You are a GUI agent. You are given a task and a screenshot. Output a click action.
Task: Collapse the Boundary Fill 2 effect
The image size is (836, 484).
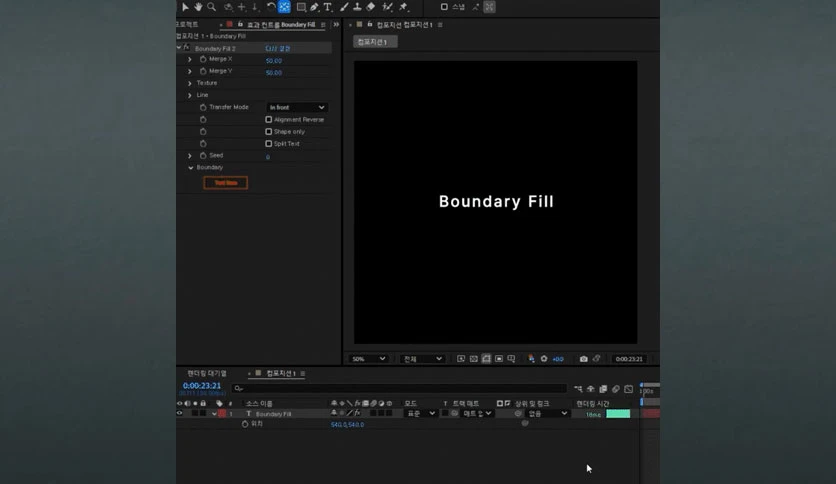point(179,47)
